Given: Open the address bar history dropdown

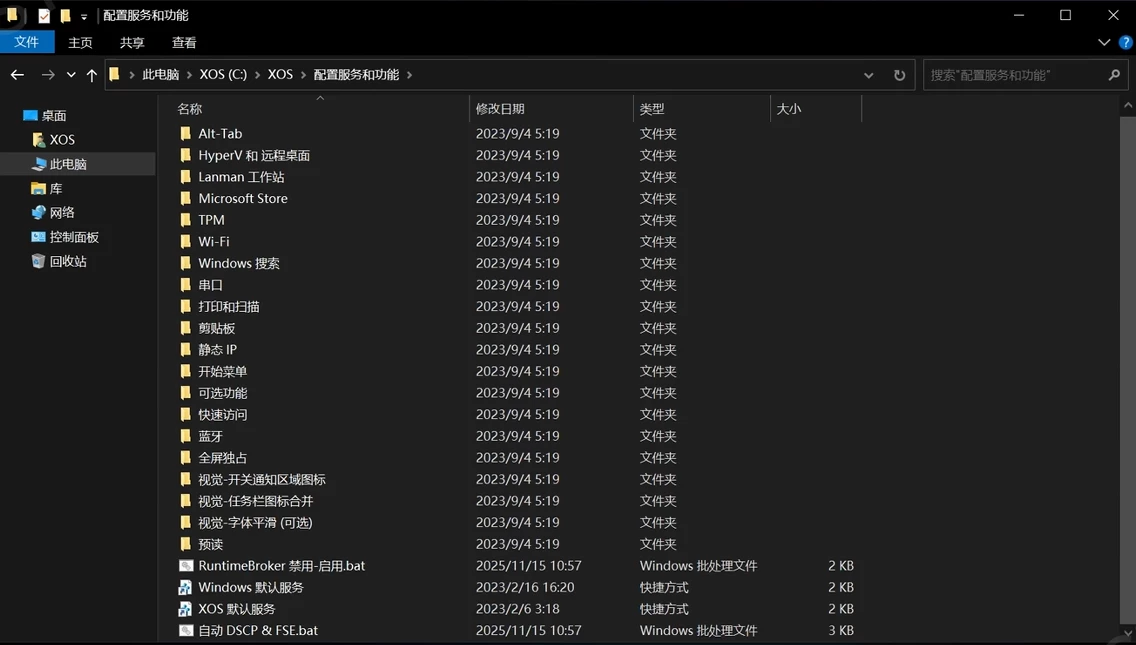Looking at the screenshot, I should pyautogui.click(x=869, y=75).
